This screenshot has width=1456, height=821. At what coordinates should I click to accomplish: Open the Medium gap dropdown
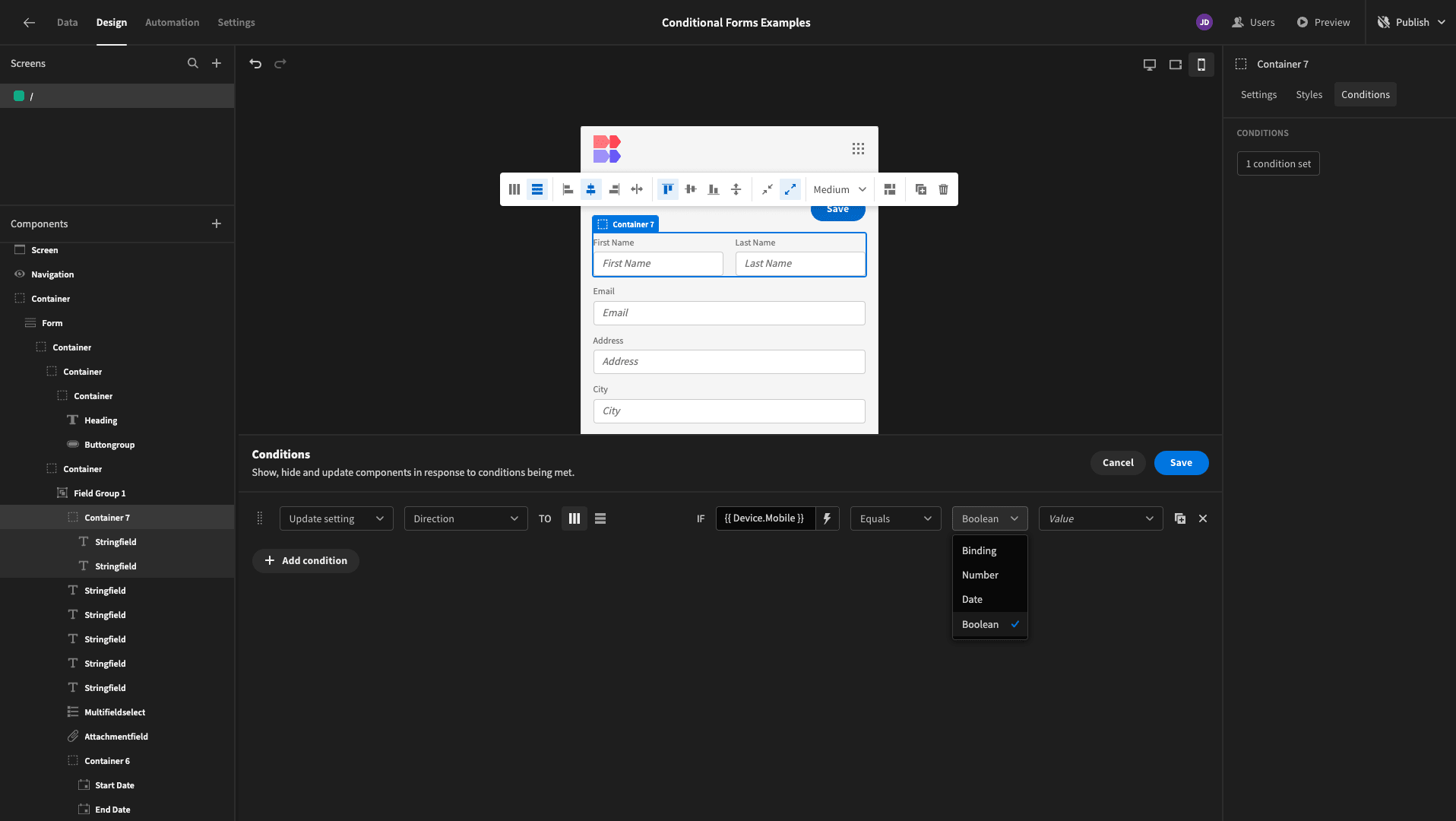[x=840, y=189]
